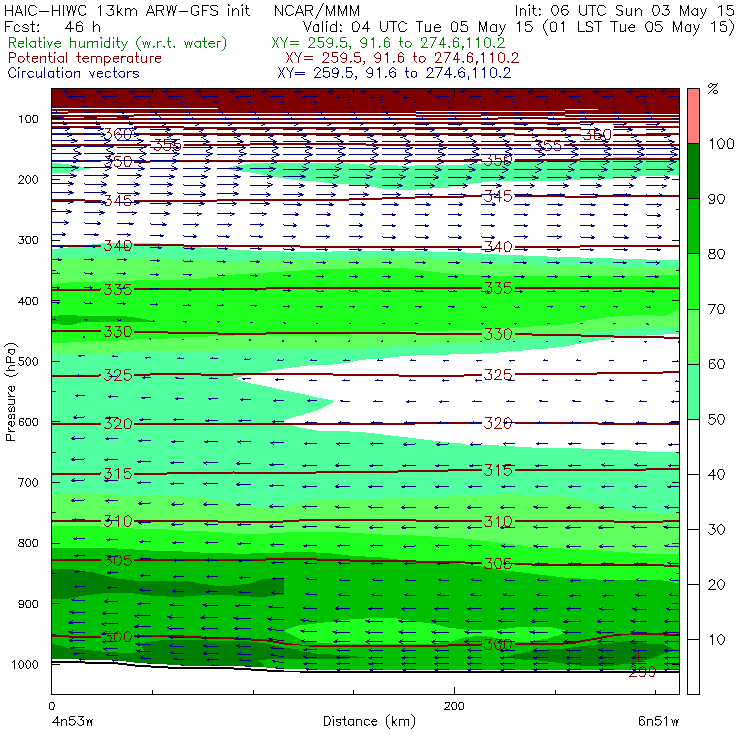
Task: Click the green XY coordinates line
Action: [388, 43]
